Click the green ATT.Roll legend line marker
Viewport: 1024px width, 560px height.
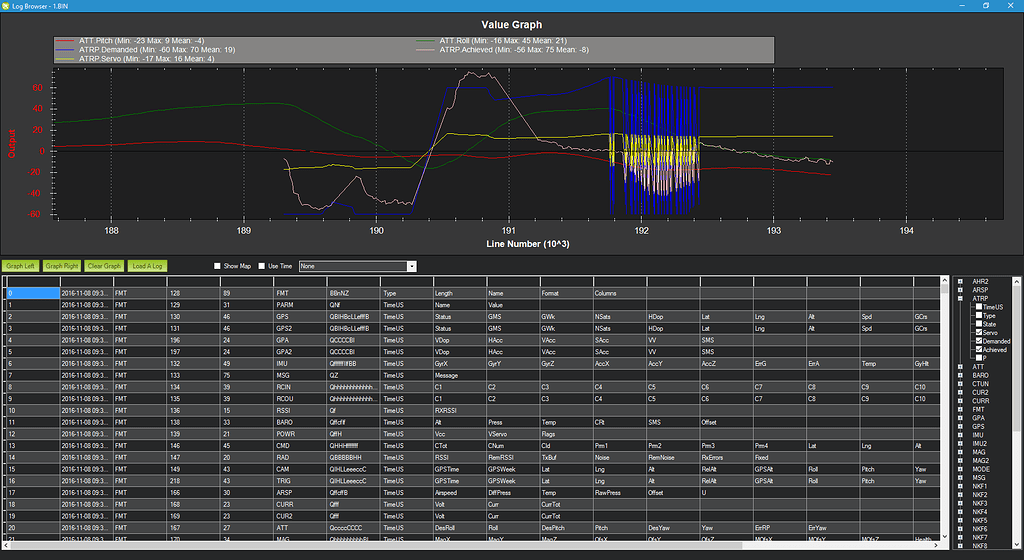pyautogui.click(x=426, y=40)
